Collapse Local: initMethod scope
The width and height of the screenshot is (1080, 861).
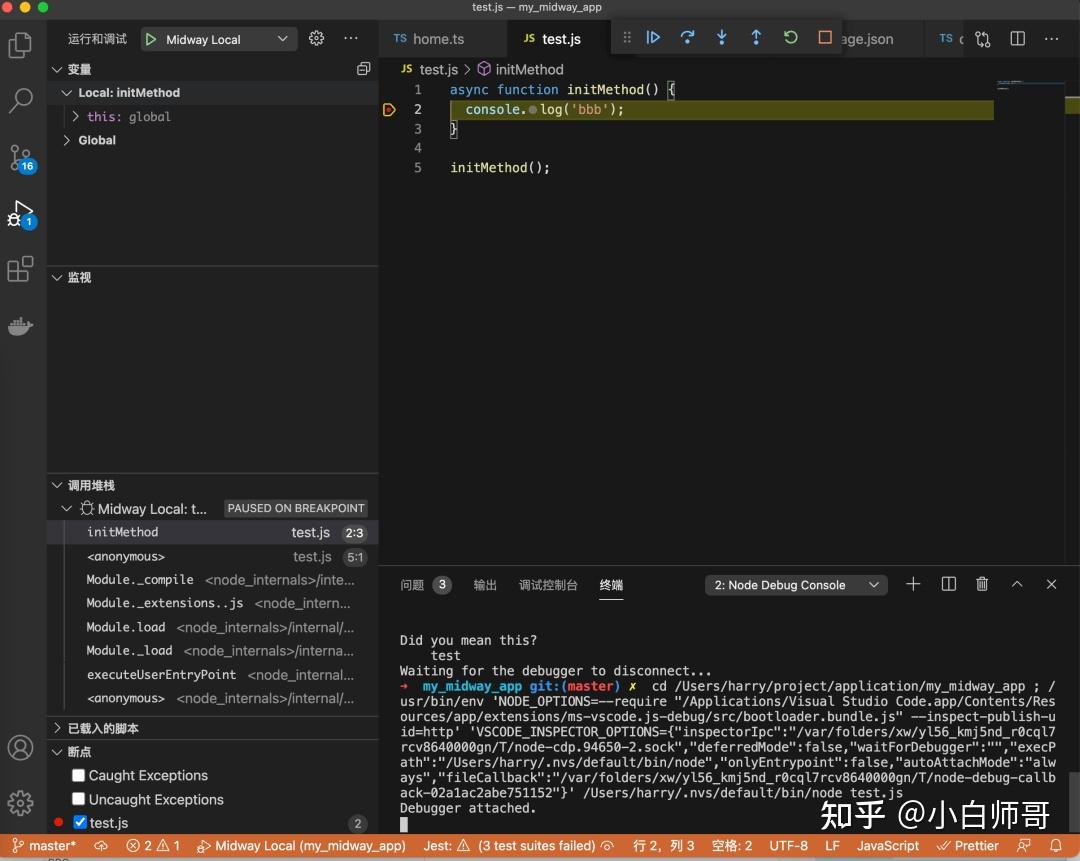[214, 92]
